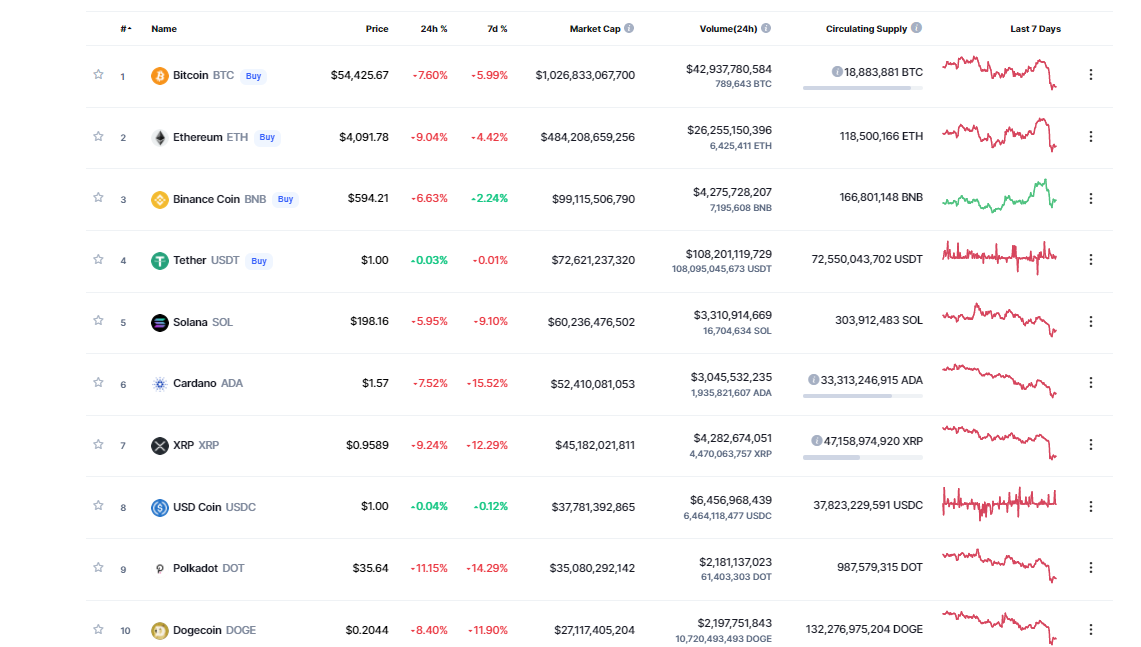The width and height of the screenshot is (1141, 647).
Task: Click the USD Coin logo icon
Action: [159, 507]
